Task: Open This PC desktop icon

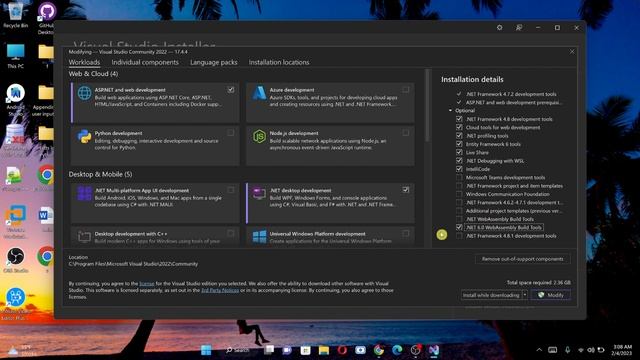Action: click(x=16, y=56)
